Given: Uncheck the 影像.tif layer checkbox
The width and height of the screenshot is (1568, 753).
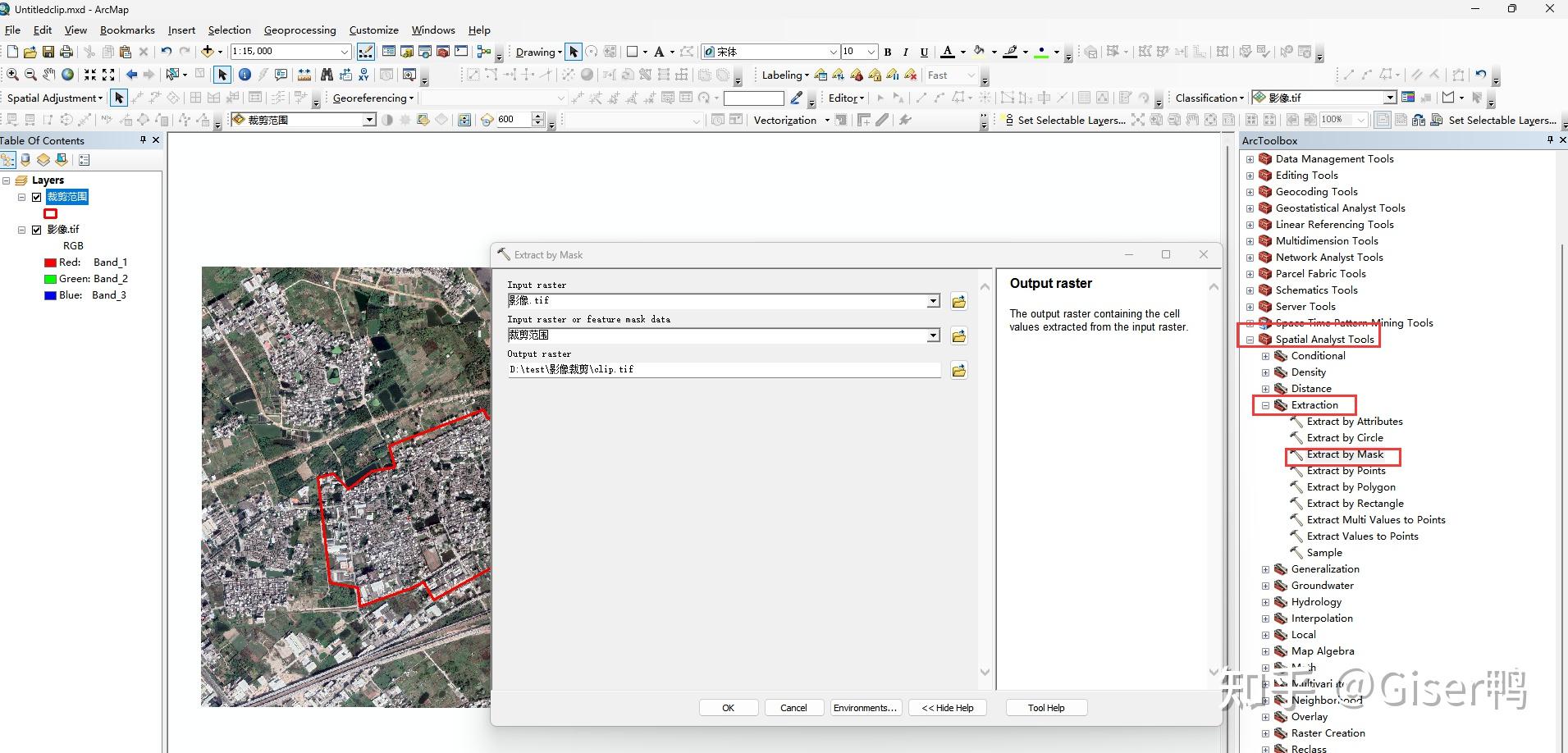Looking at the screenshot, I should tap(36, 230).
